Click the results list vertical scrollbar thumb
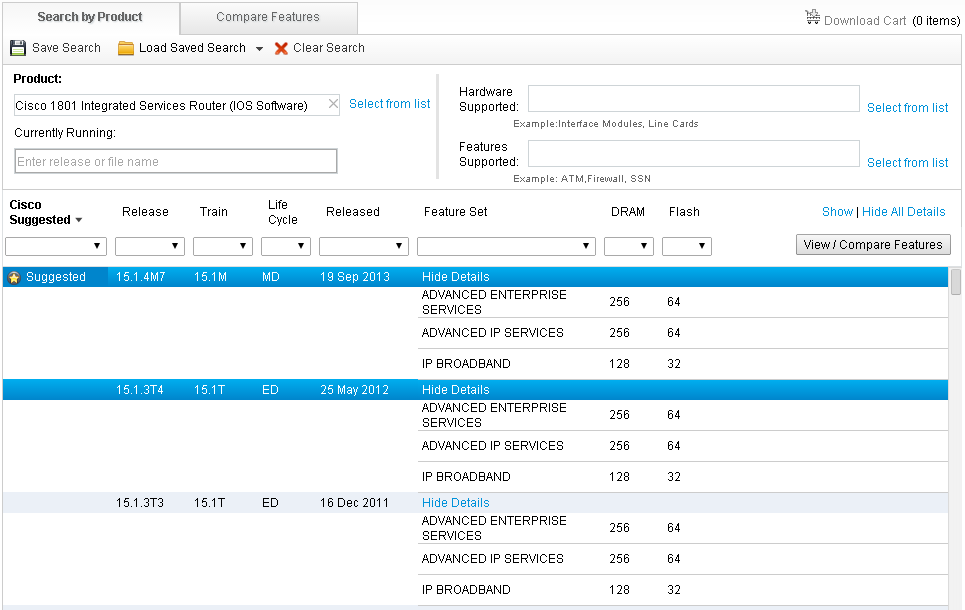 coord(956,282)
